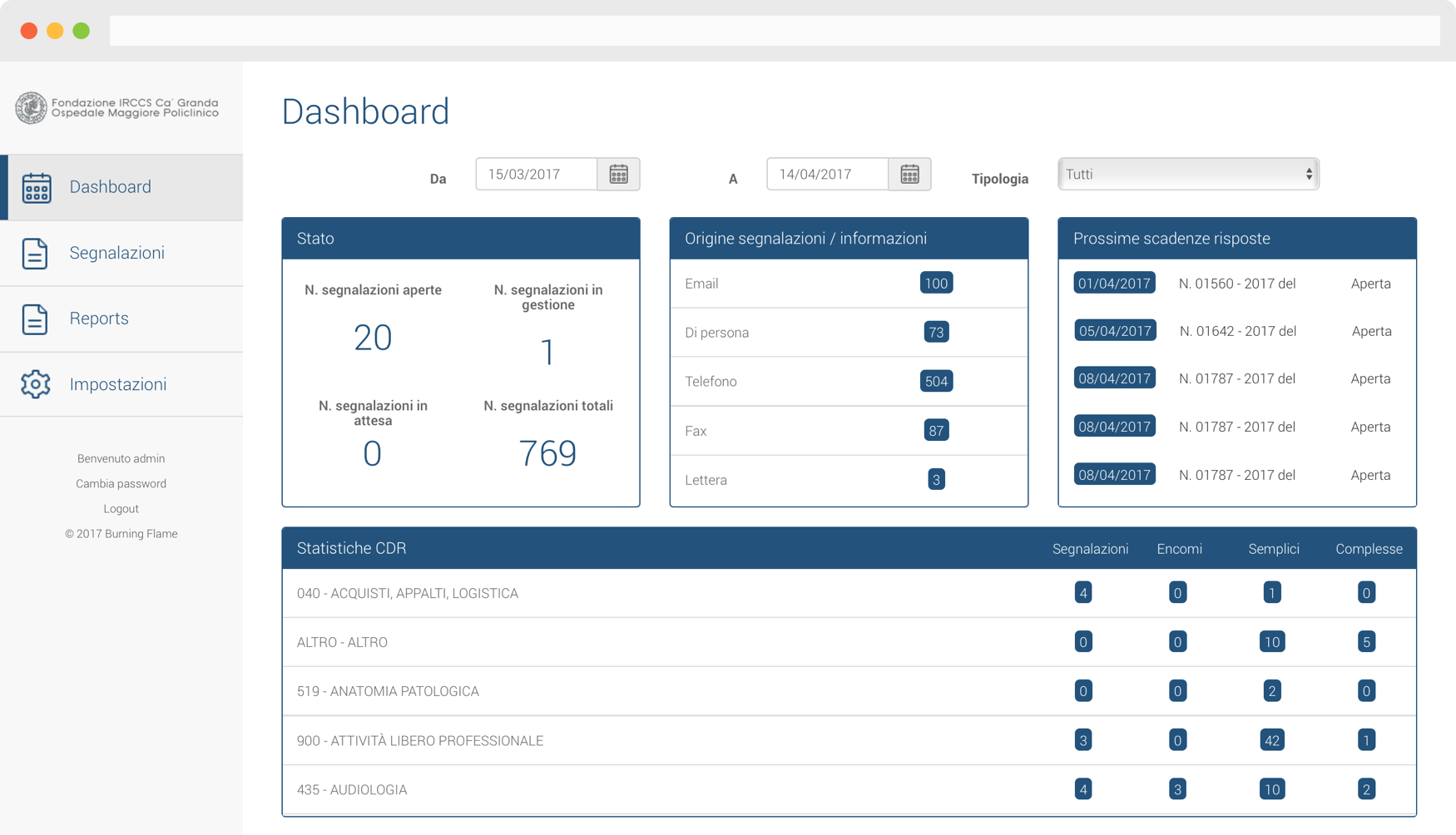This screenshot has height=835, width=1456.
Task: Open Reports section from sidebar
Action: (121, 319)
